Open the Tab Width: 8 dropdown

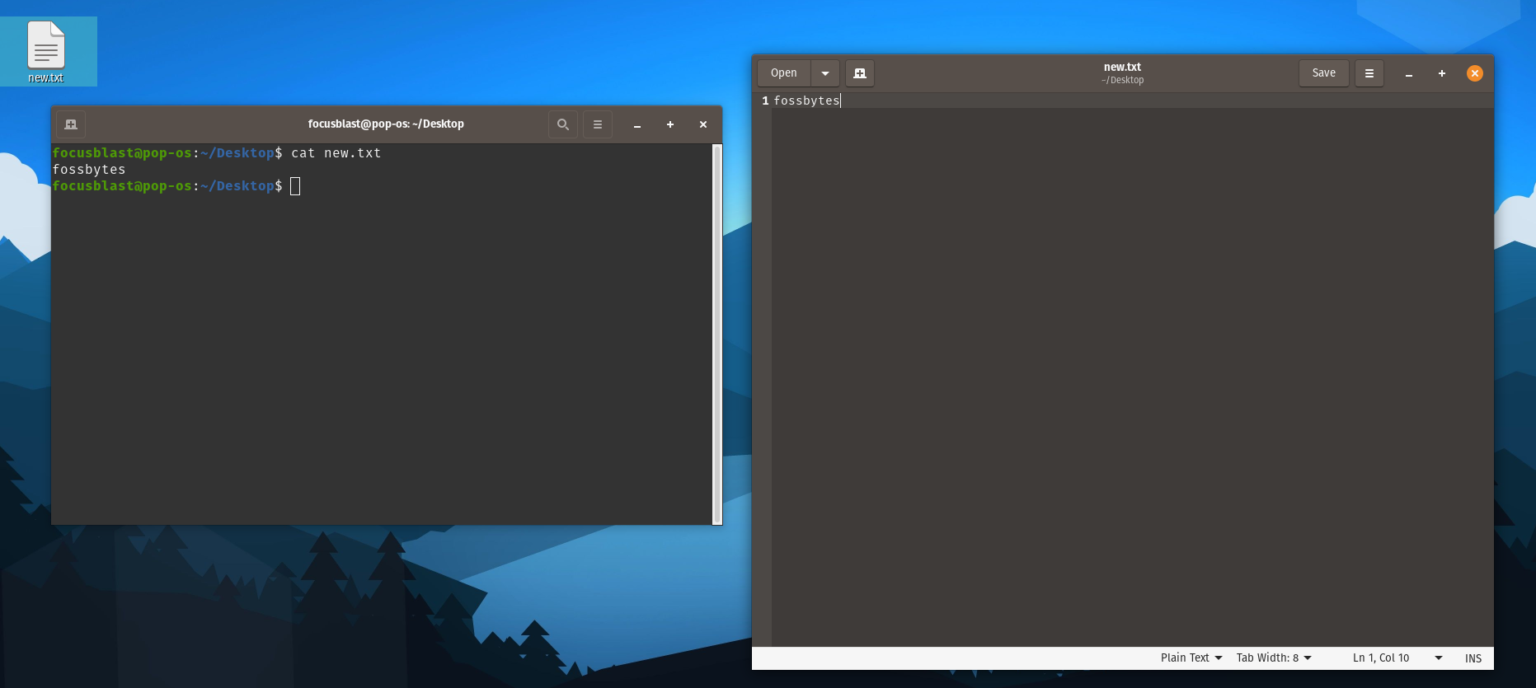pyautogui.click(x=1273, y=657)
